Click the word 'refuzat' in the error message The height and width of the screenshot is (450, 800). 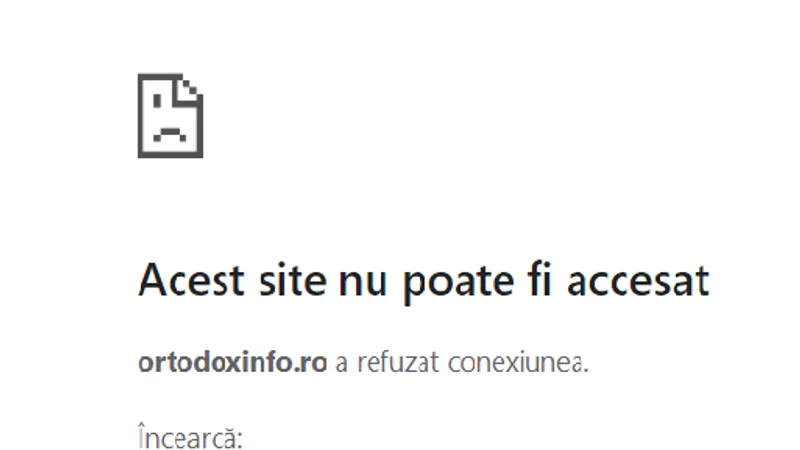pos(398,363)
